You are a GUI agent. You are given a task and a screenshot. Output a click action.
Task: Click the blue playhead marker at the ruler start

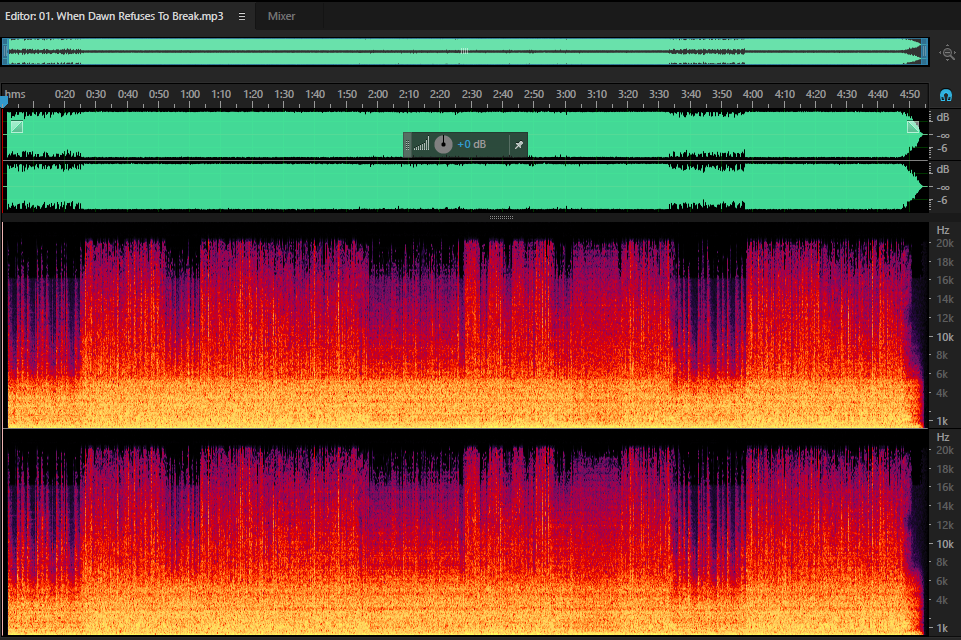[x=4, y=101]
